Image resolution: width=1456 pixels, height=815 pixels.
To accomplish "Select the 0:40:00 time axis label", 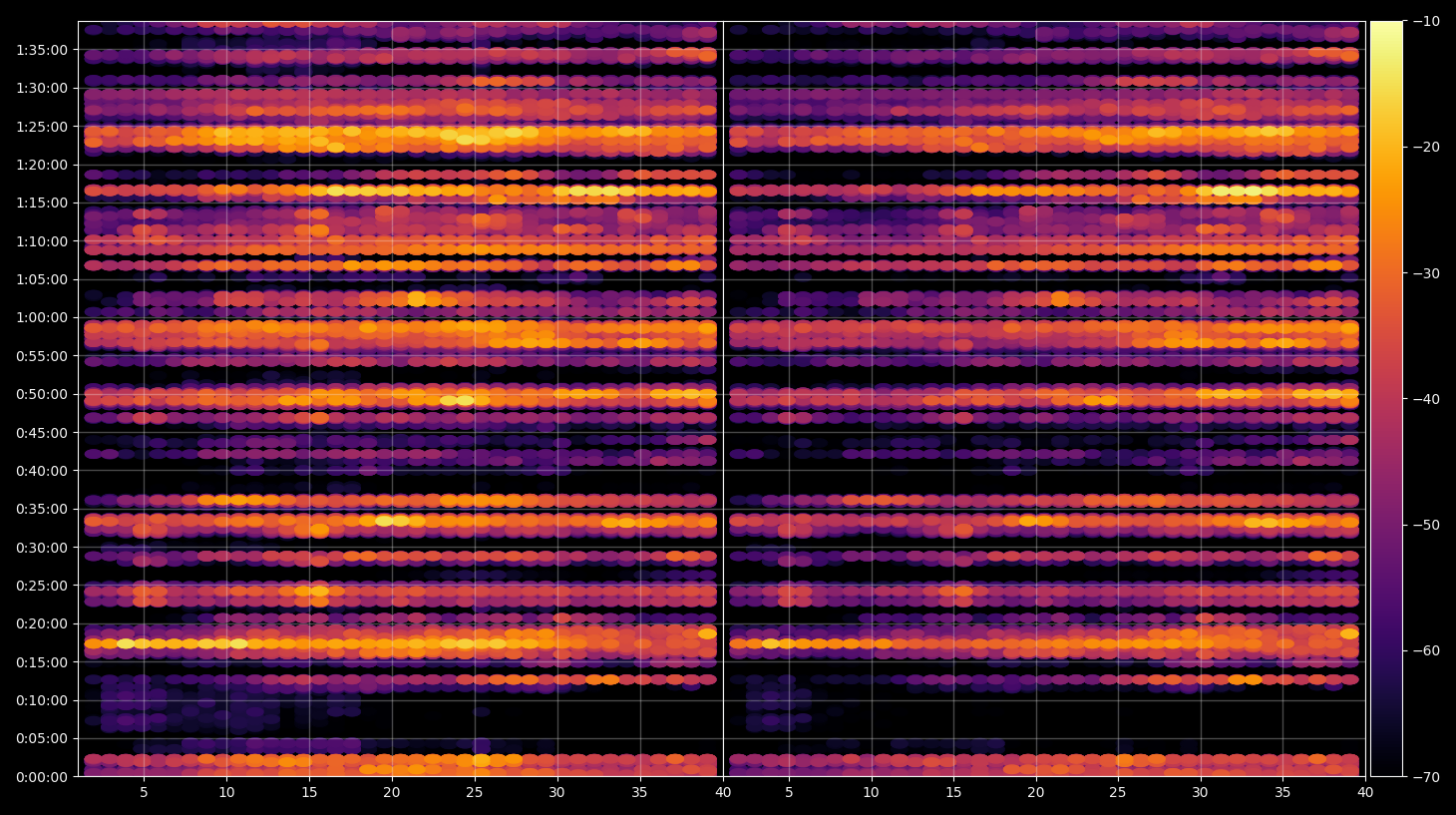I will coord(42,471).
